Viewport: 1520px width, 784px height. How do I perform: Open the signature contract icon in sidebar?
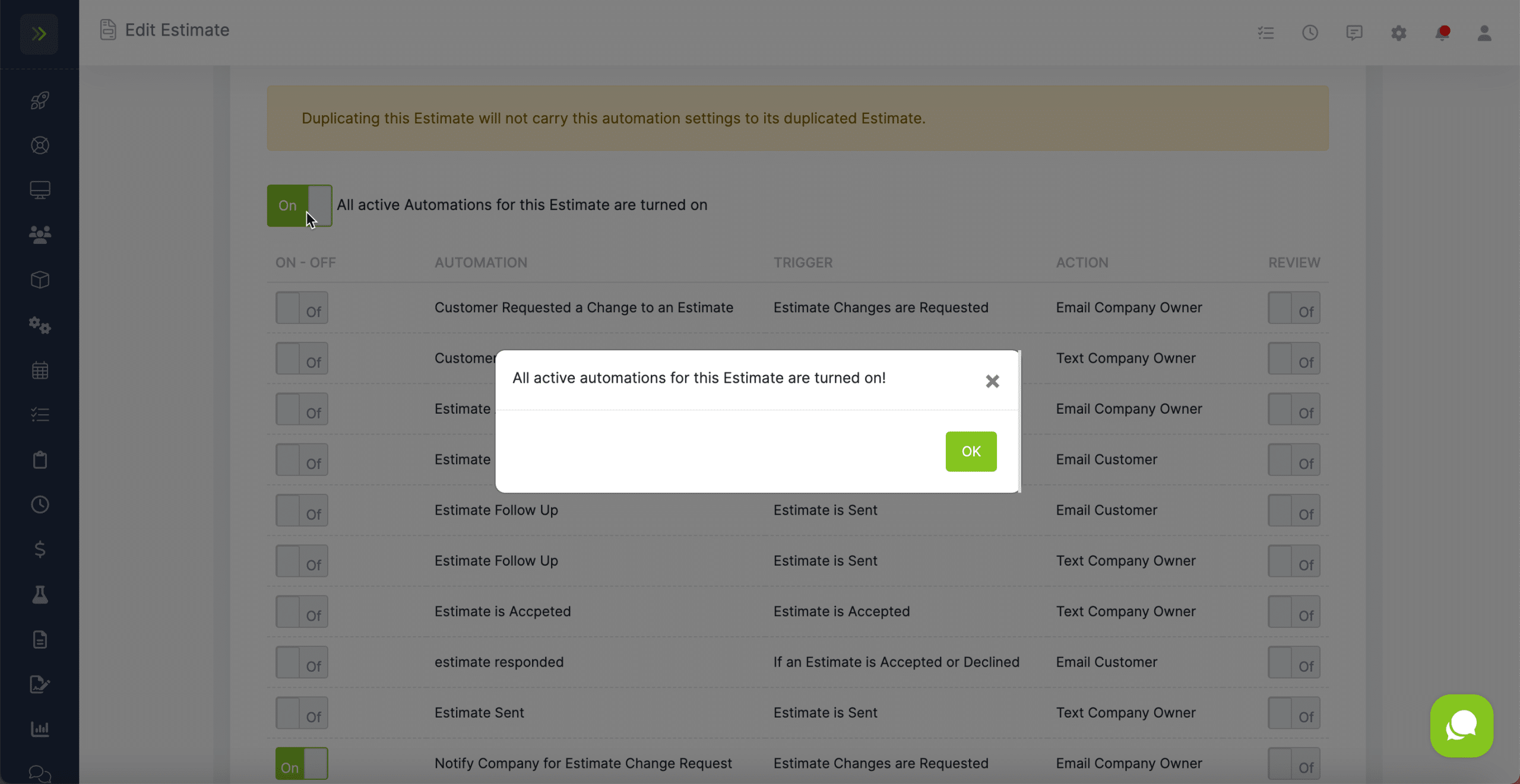tap(40, 684)
